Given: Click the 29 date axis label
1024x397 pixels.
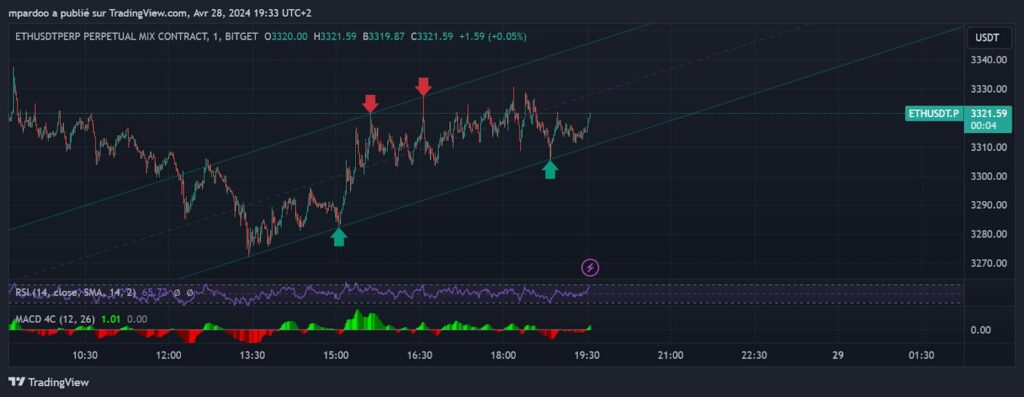Looking at the screenshot, I should 838,356.
